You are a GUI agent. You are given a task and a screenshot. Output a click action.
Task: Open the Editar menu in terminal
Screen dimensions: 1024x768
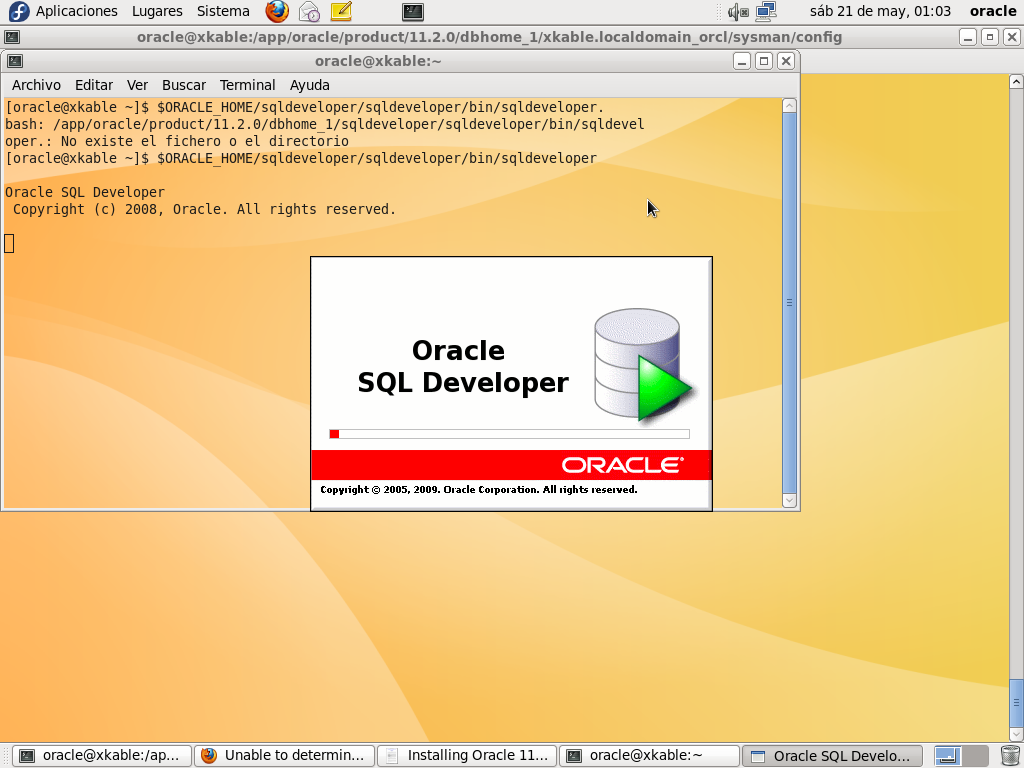click(x=93, y=85)
